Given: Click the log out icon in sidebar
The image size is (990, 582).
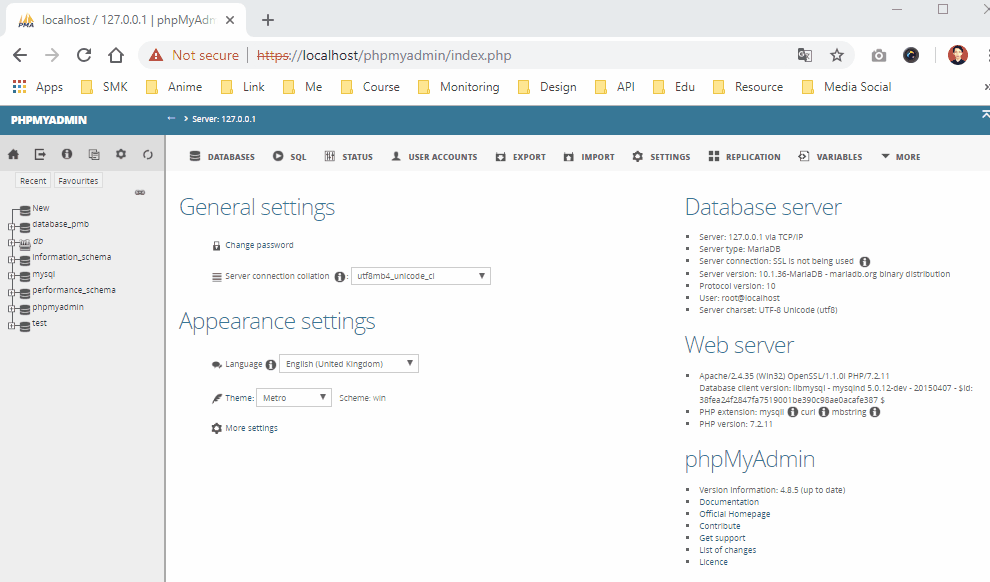Looking at the screenshot, I should [x=40, y=154].
